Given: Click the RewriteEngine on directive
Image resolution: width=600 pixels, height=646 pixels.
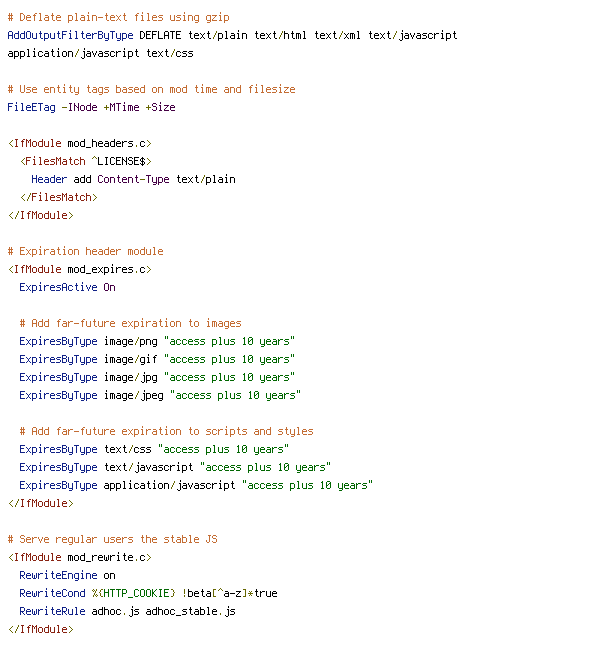Looking at the screenshot, I should pyautogui.click(x=68, y=576).
